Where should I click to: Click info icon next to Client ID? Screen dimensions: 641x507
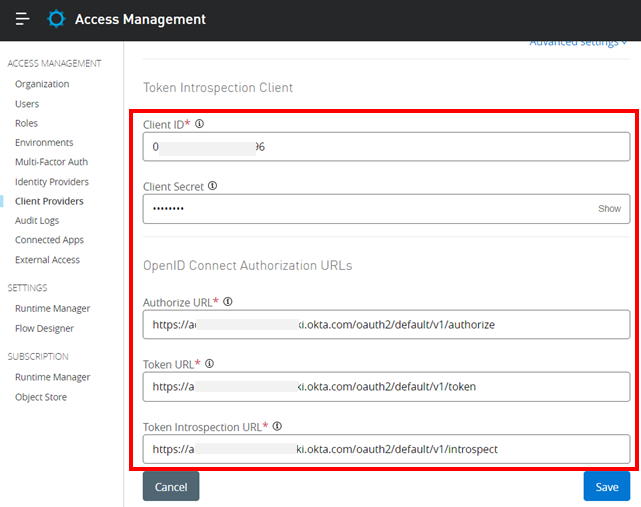coord(199,124)
